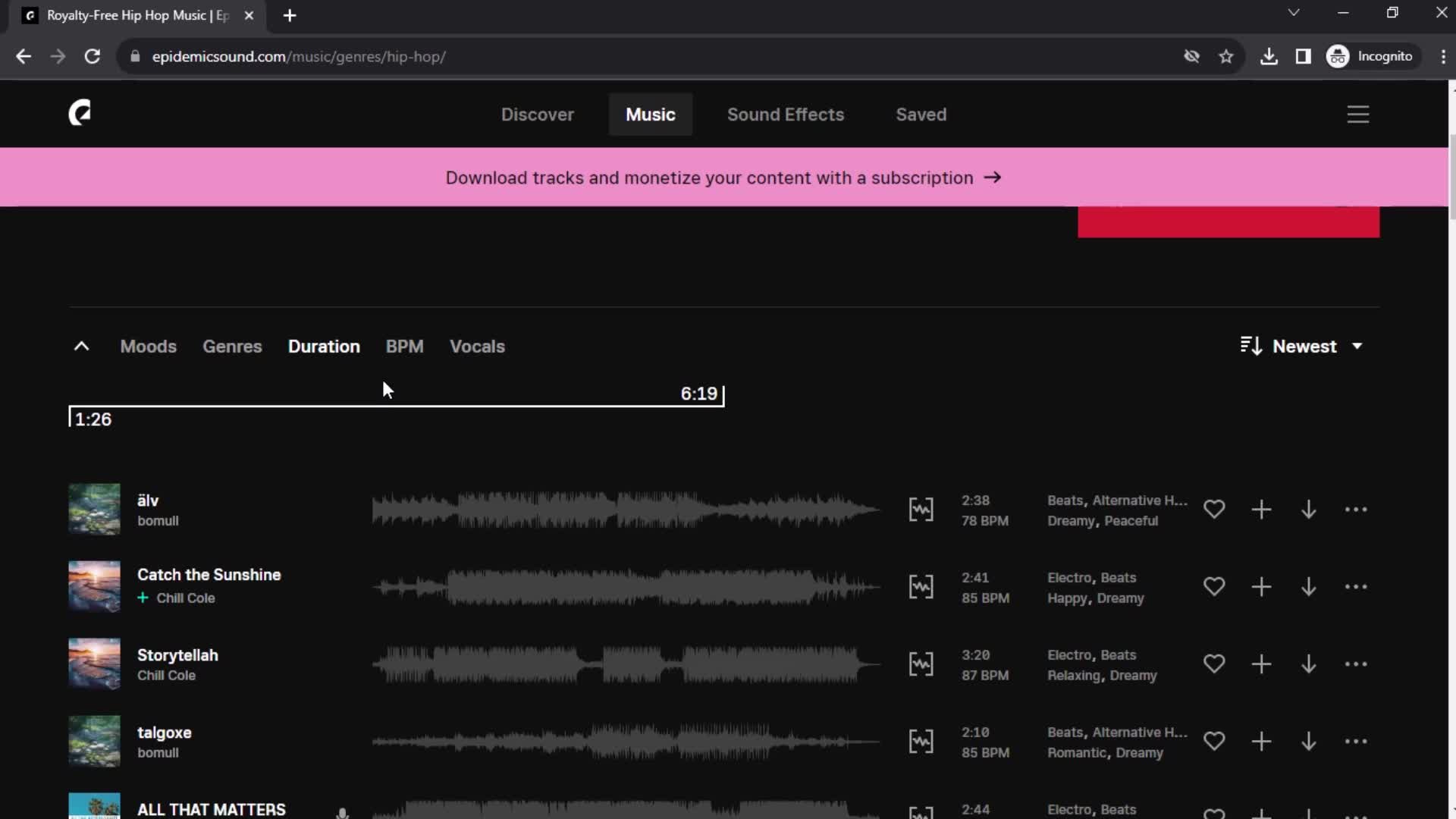Expand the Moods filter options

148,346
